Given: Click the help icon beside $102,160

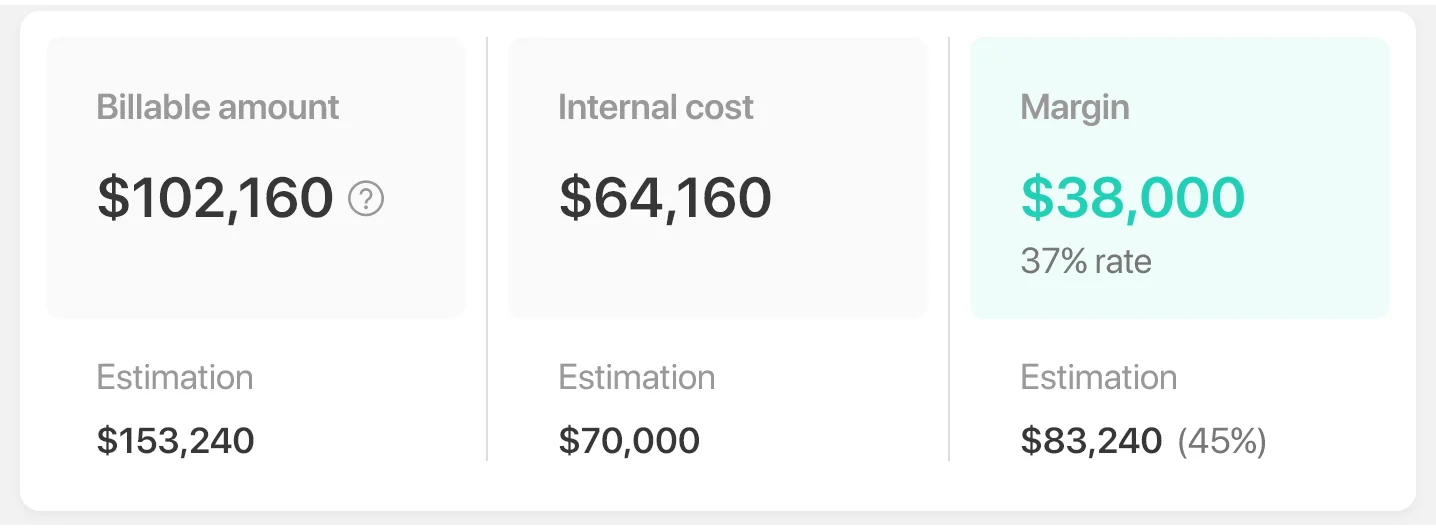Looking at the screenshot, I should pos(366,200).
